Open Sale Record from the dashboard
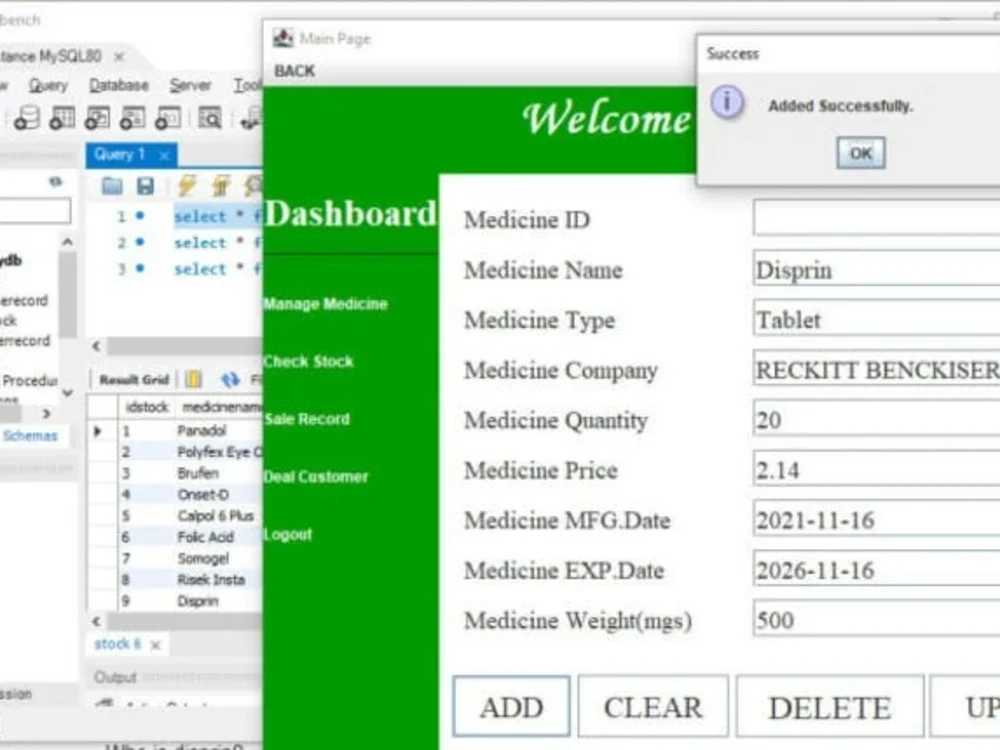 click(307, 419)
